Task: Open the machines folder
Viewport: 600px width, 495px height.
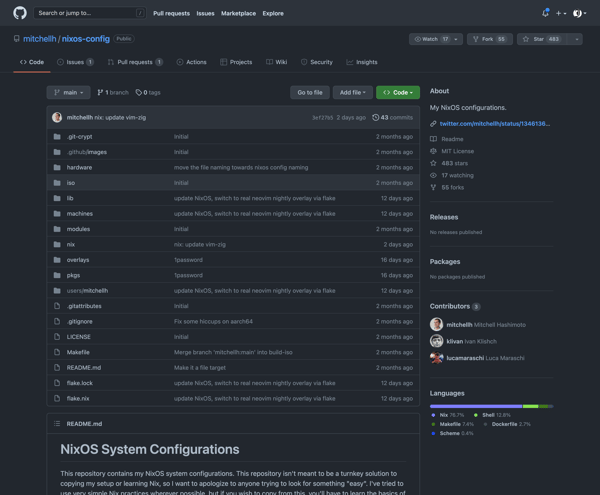Action: [80, 213]
